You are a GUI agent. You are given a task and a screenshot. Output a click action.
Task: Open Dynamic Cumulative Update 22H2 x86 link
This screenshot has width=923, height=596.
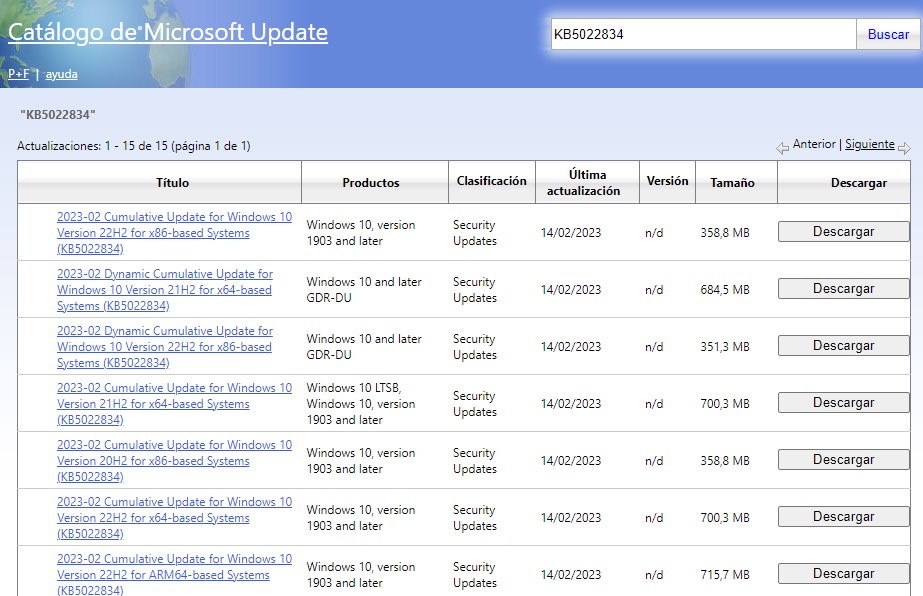coord(165,347)
